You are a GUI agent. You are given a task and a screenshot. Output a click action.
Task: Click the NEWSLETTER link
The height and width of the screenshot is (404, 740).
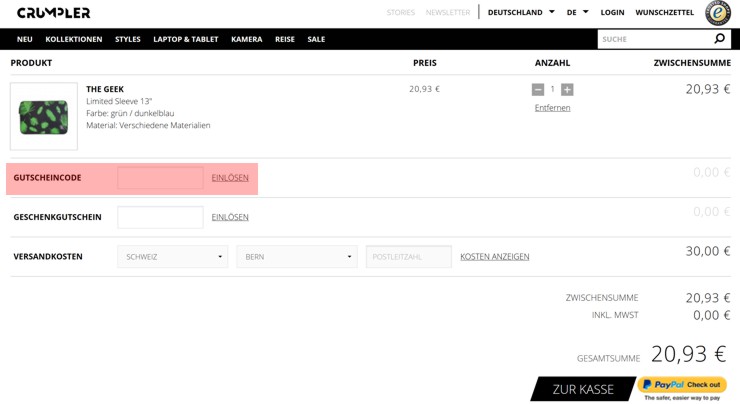tap(448, 12)
